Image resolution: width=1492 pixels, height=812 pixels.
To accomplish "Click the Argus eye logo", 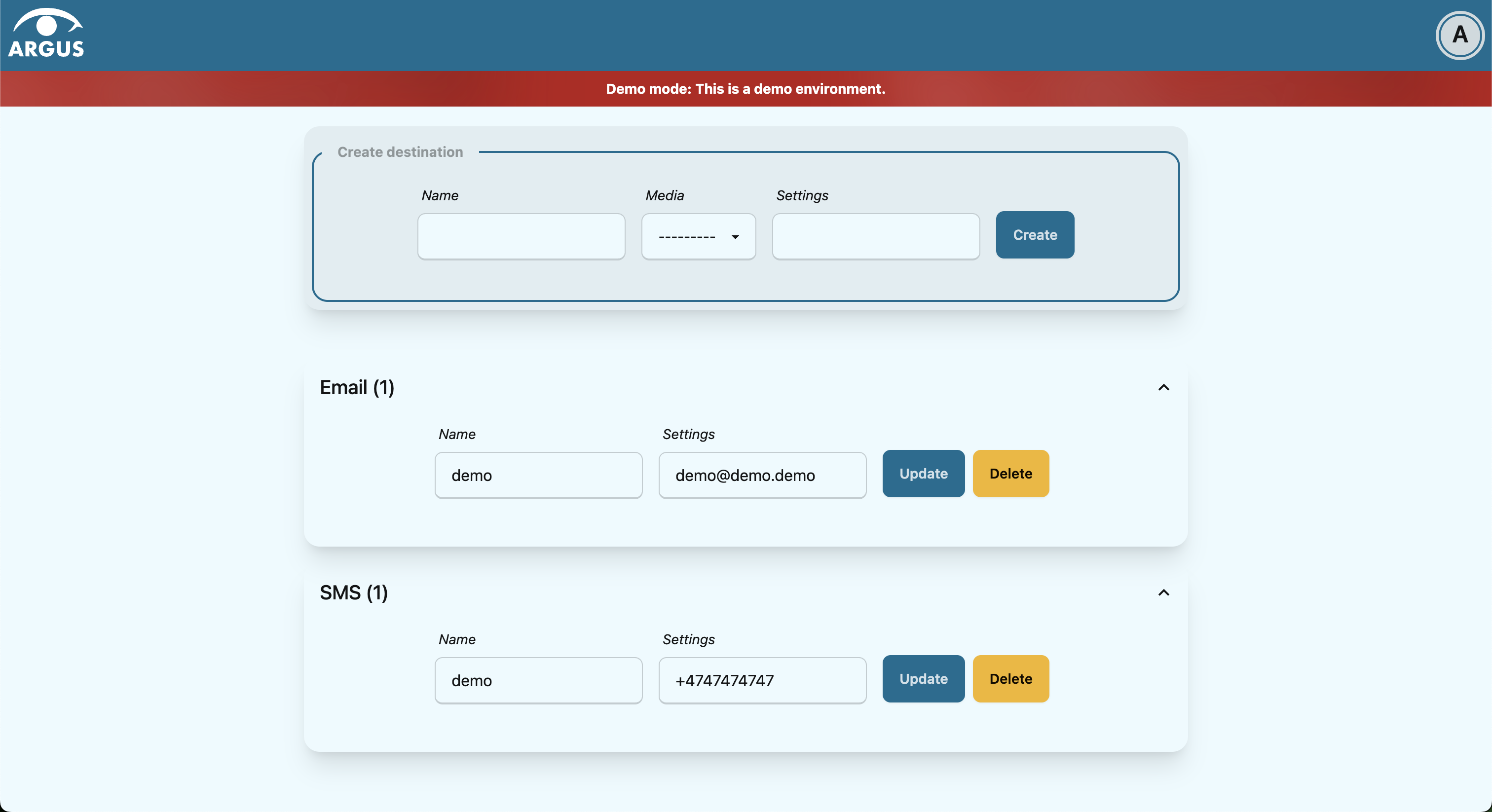I will click(x=46, y=33).
